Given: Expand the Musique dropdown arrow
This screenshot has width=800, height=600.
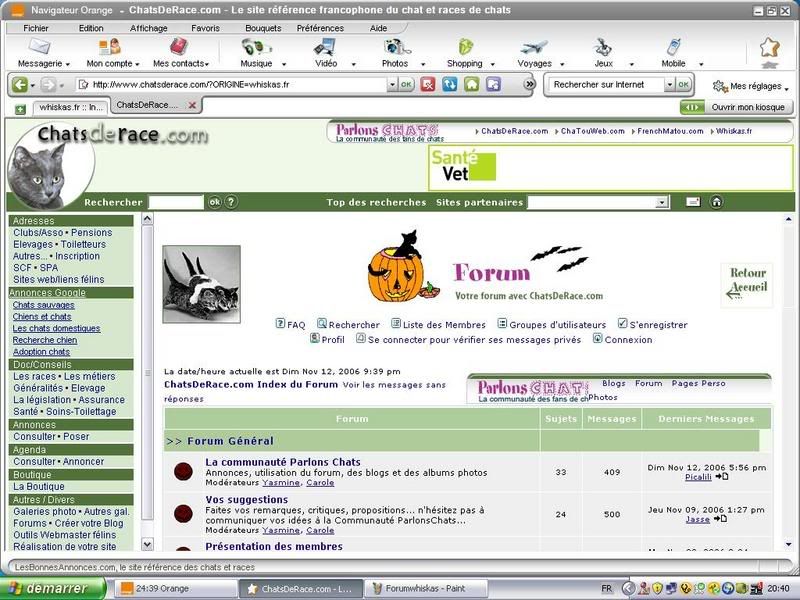Looking at the screenshot, I should pos(284,65).
